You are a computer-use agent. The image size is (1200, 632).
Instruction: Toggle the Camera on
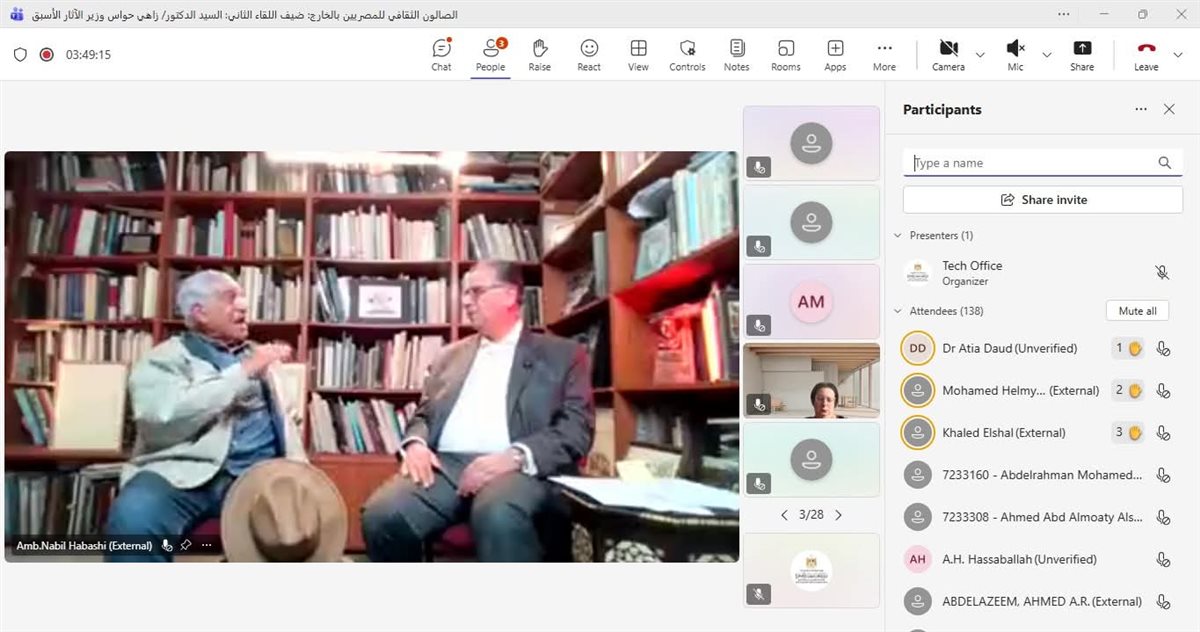point(948,55)
